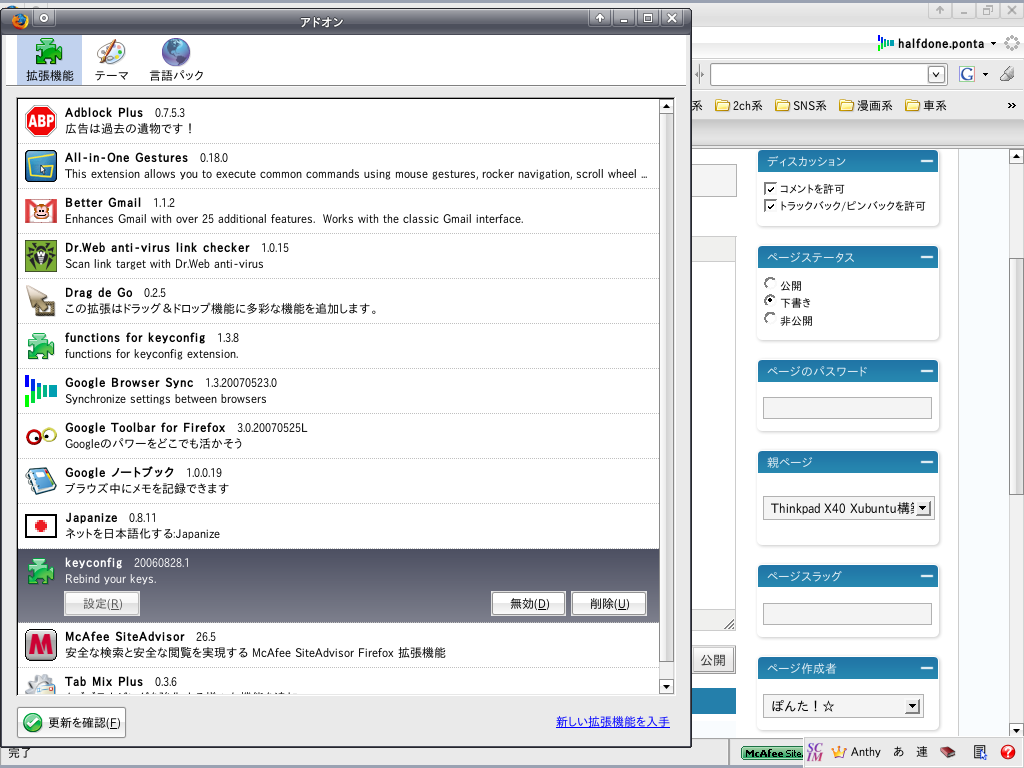The height and width of the screenshot is (768, 1024).
Task: Open the 2ch系 bookmark folder
Action: (739, 106)
